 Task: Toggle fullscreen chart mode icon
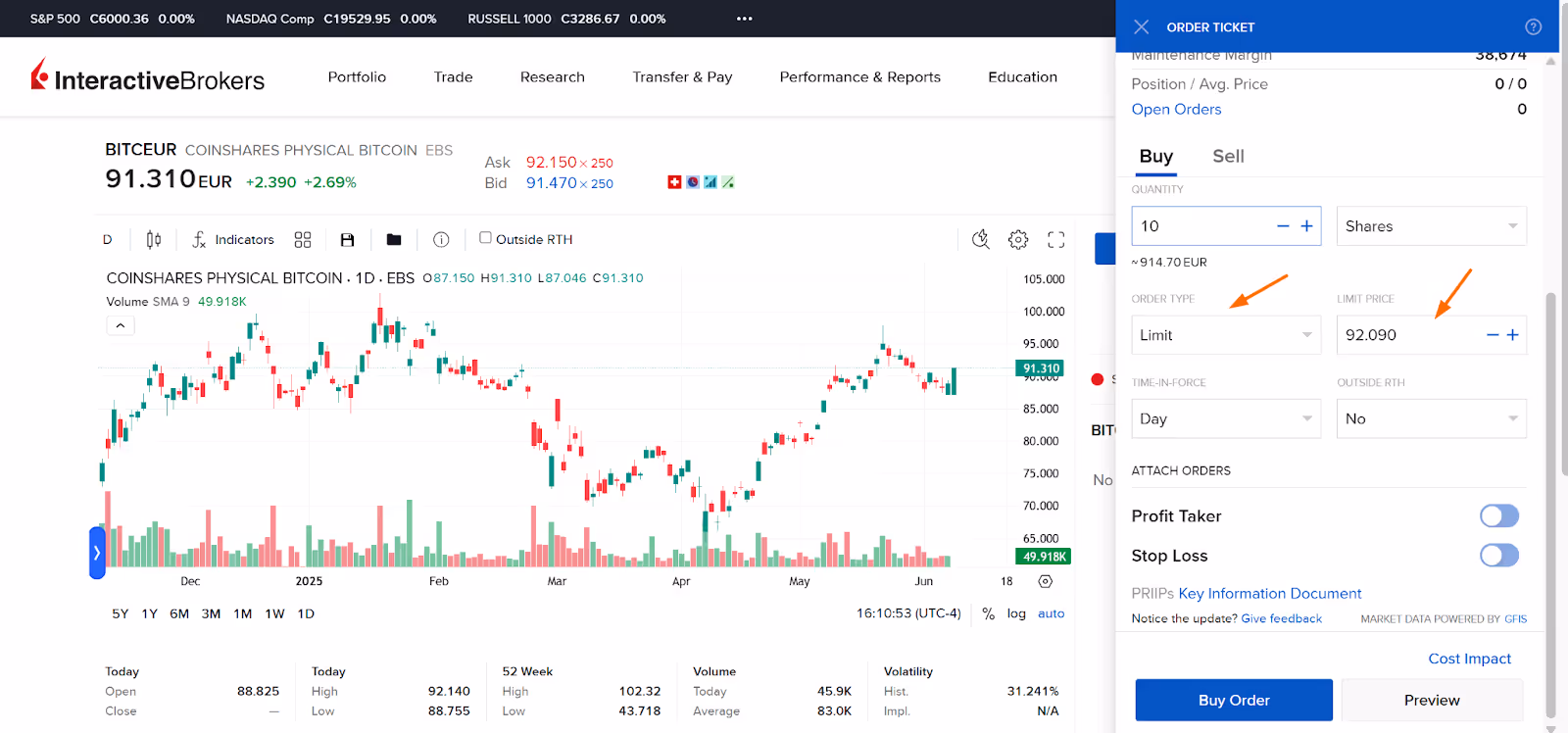[x=1056, y=239]
